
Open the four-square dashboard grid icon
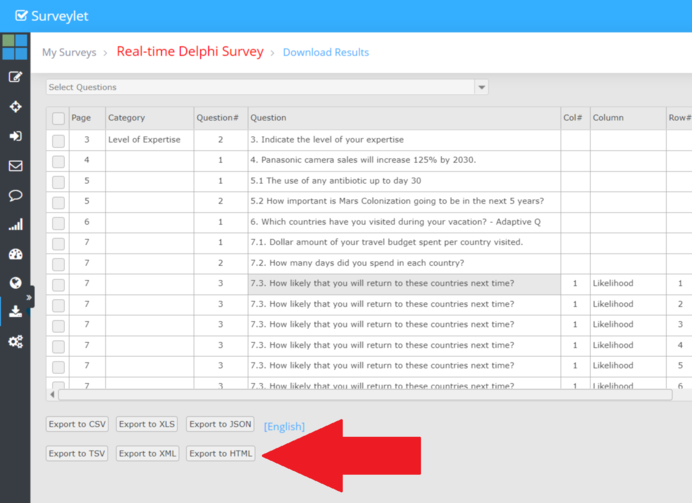click(15, 47)
